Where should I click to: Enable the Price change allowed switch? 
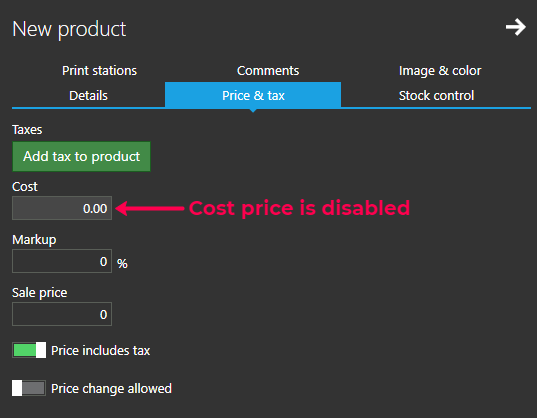pyautogui.click(x=29, y=388)
